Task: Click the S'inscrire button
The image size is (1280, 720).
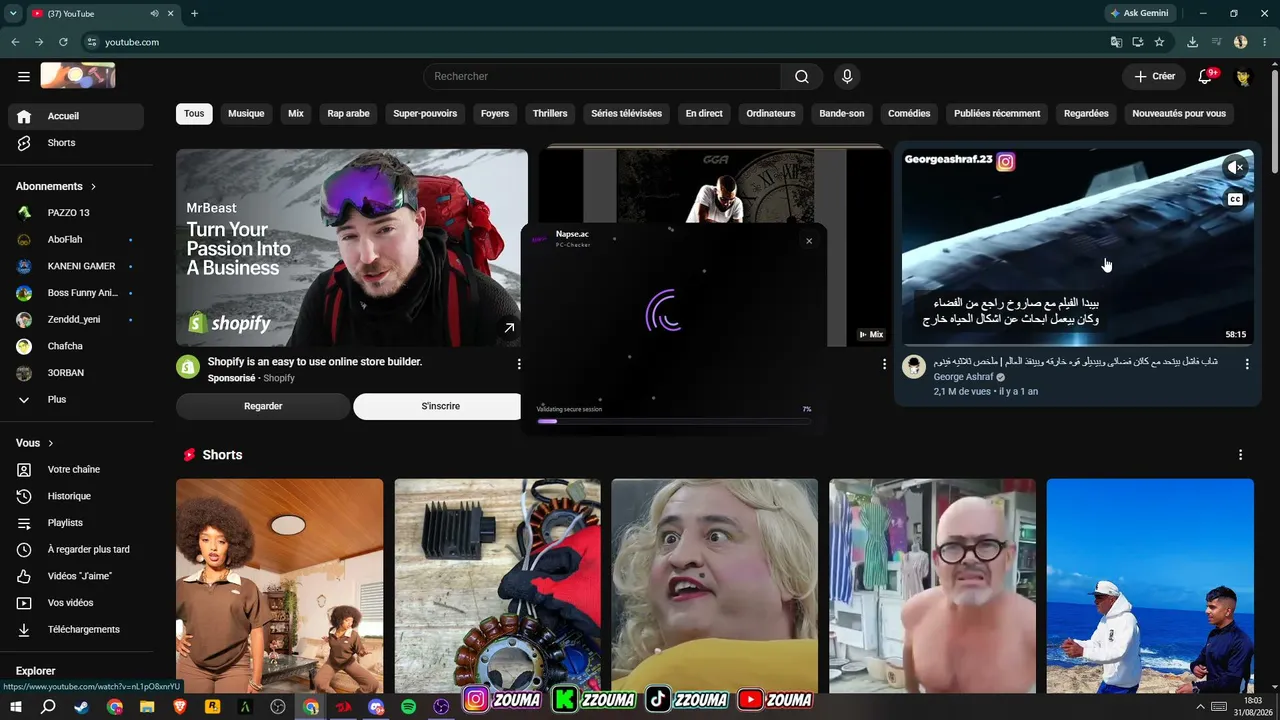Action: pyautogui.click(x=440, y=406)
